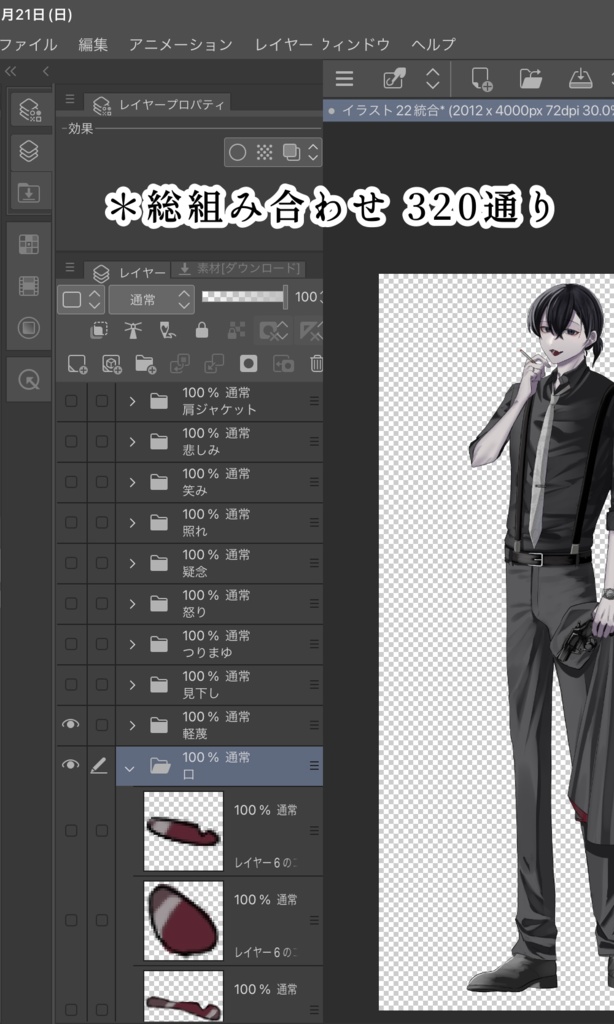This screenshot has height=1024, width=614.
Task: Expand the つりまゆ folder
Action: point(132,644)
